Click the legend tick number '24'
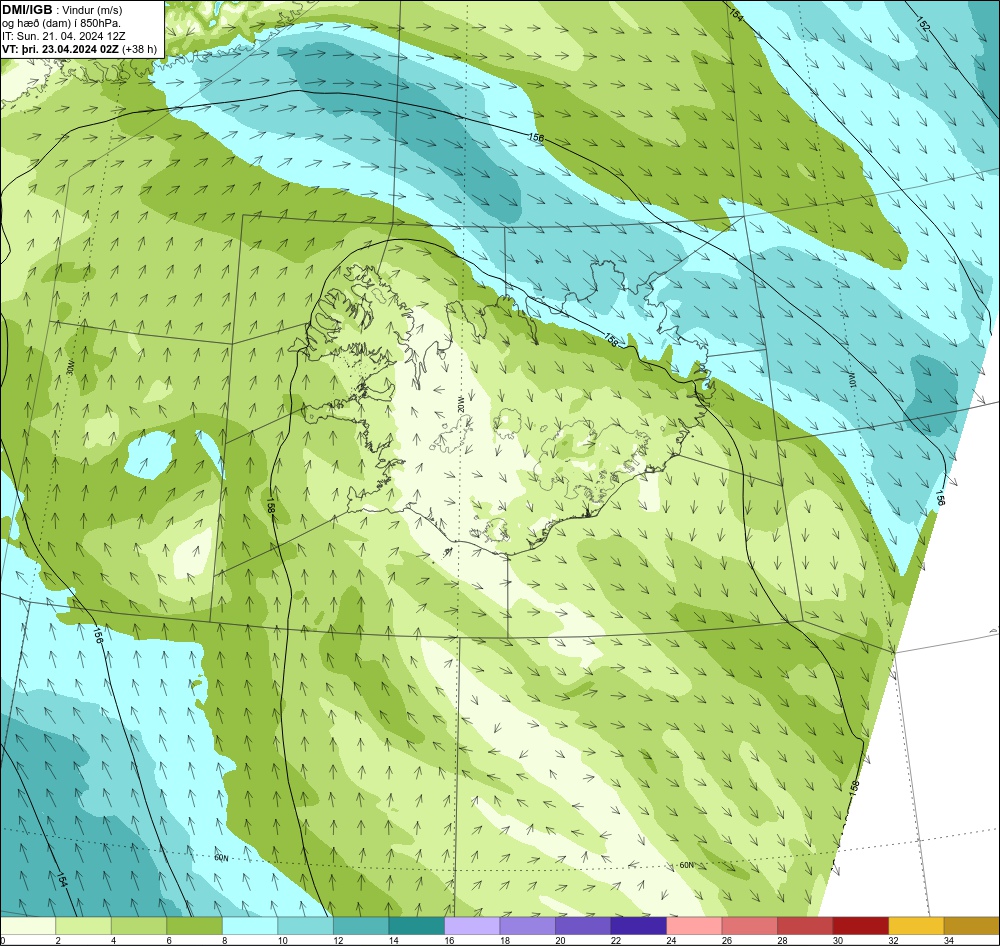 (x=671, y=940)
